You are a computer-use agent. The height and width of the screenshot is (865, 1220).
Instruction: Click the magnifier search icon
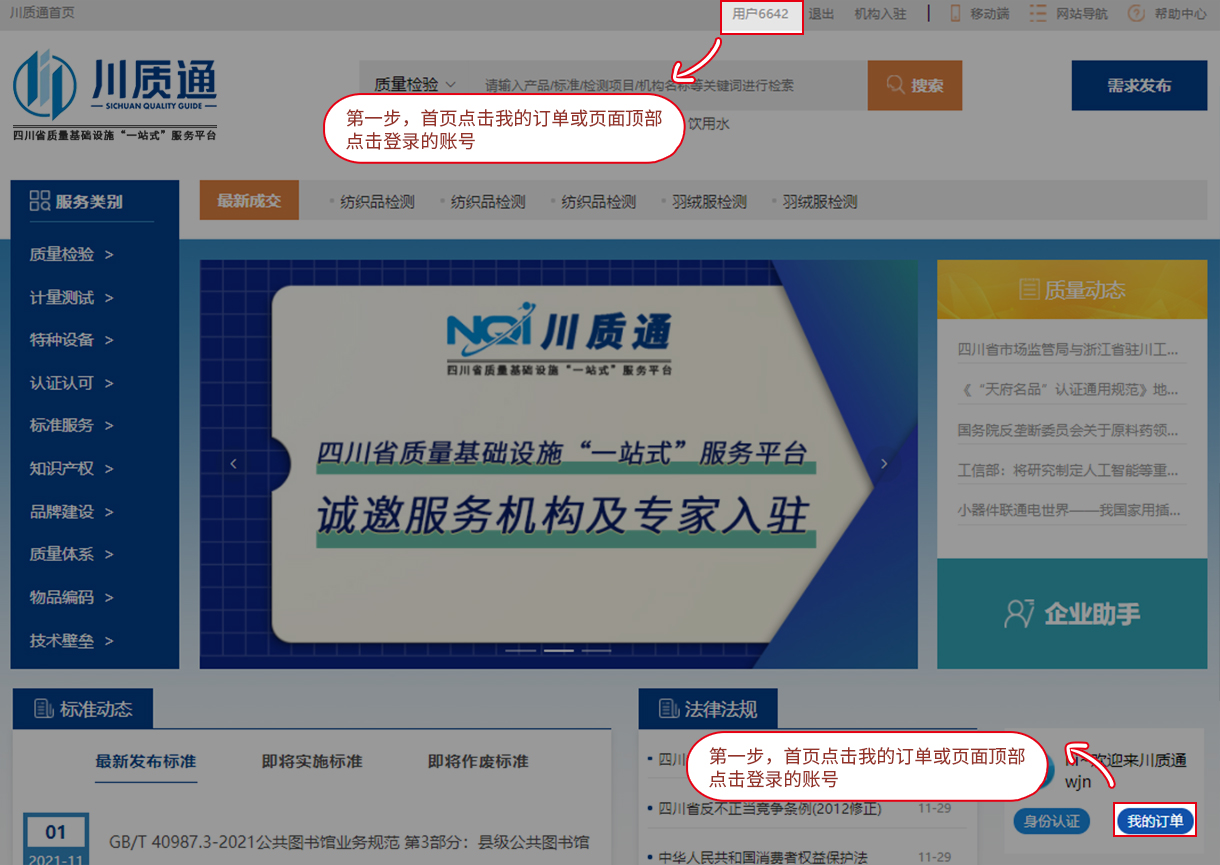895,85
